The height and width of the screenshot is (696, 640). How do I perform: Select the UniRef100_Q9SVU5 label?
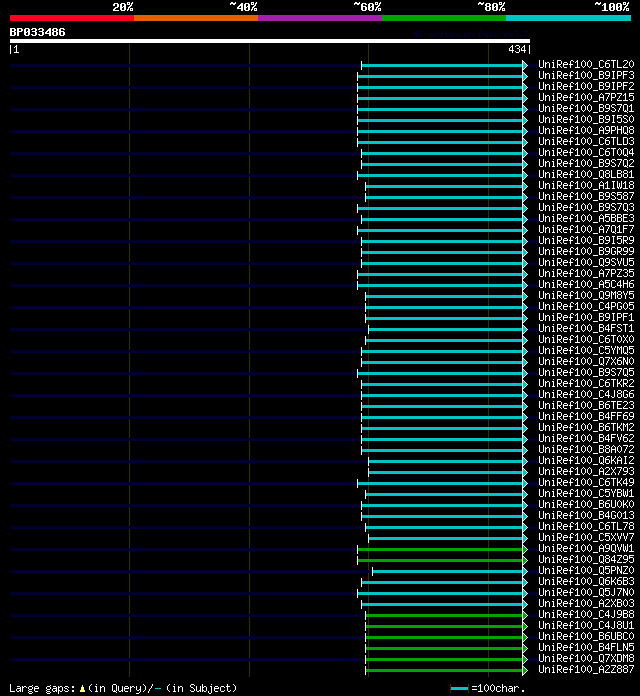coord(586,262)
